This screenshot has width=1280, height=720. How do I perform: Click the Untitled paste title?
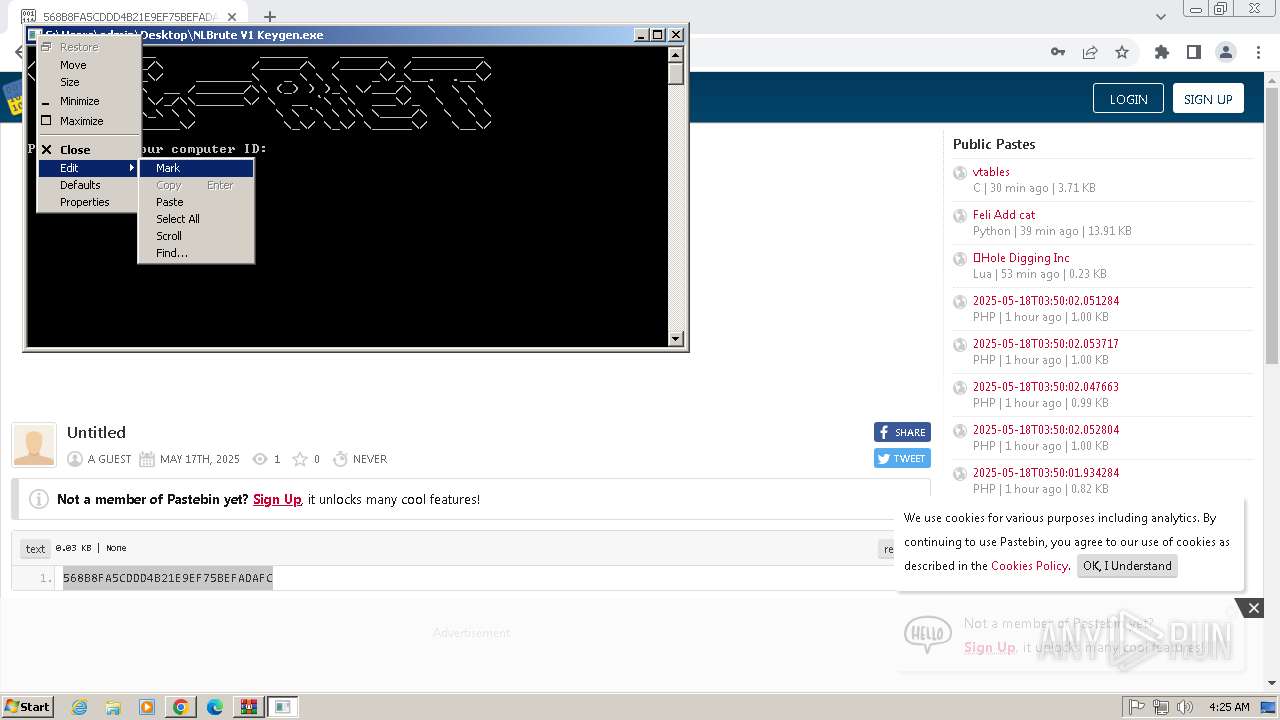96,432
